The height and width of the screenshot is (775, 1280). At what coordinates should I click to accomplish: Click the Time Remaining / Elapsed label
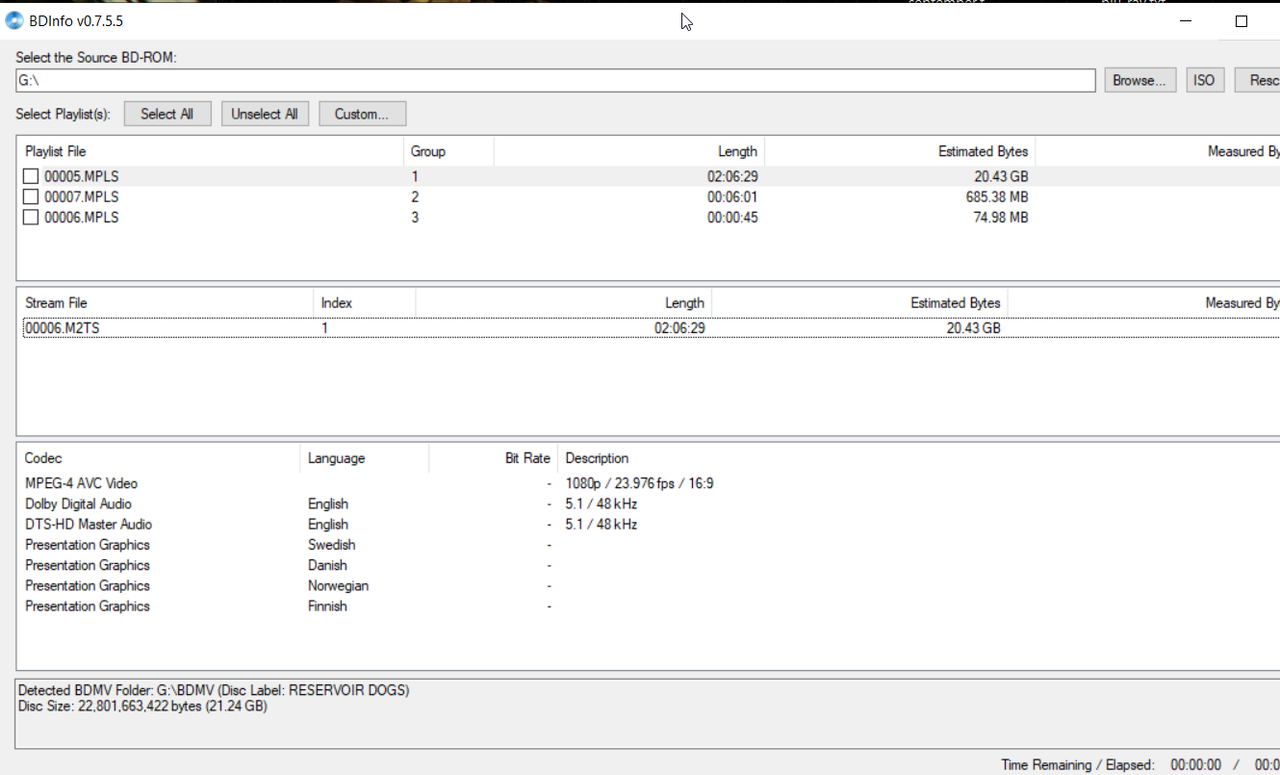point(1077,765)
